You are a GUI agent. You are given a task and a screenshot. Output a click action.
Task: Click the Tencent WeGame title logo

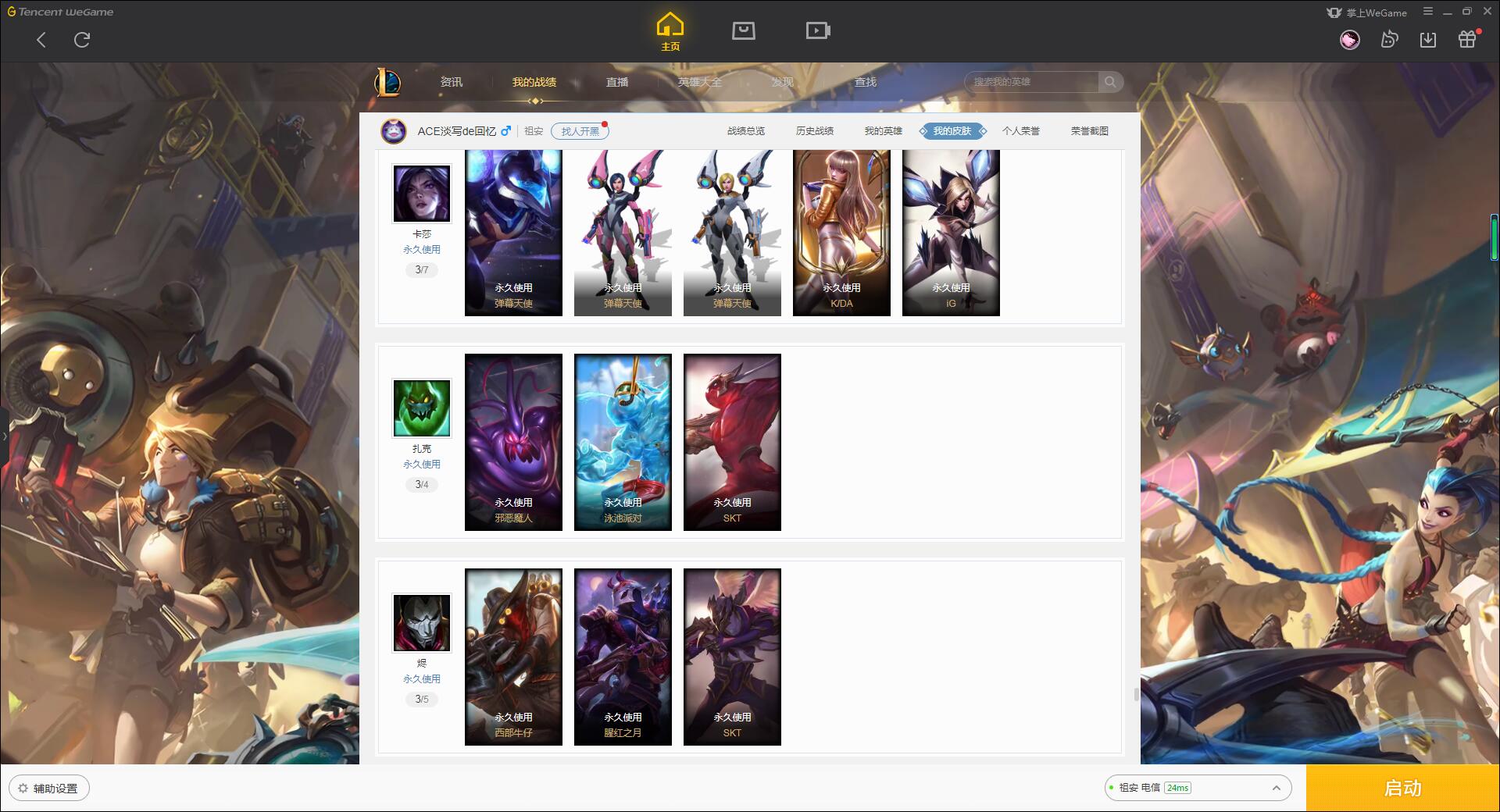[61, 12]
